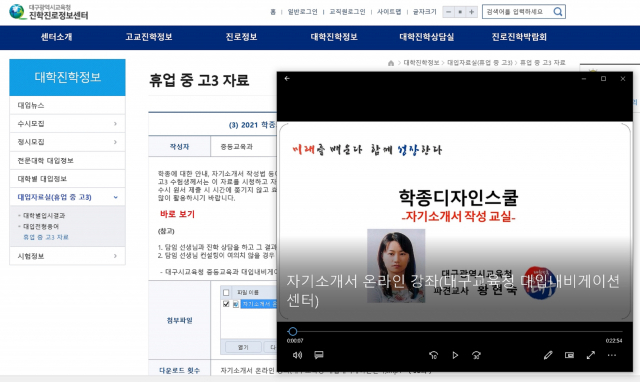Click 일반로그인 link
The height and width of the screenshot is (382, 640).
click(x=302, y=12)
